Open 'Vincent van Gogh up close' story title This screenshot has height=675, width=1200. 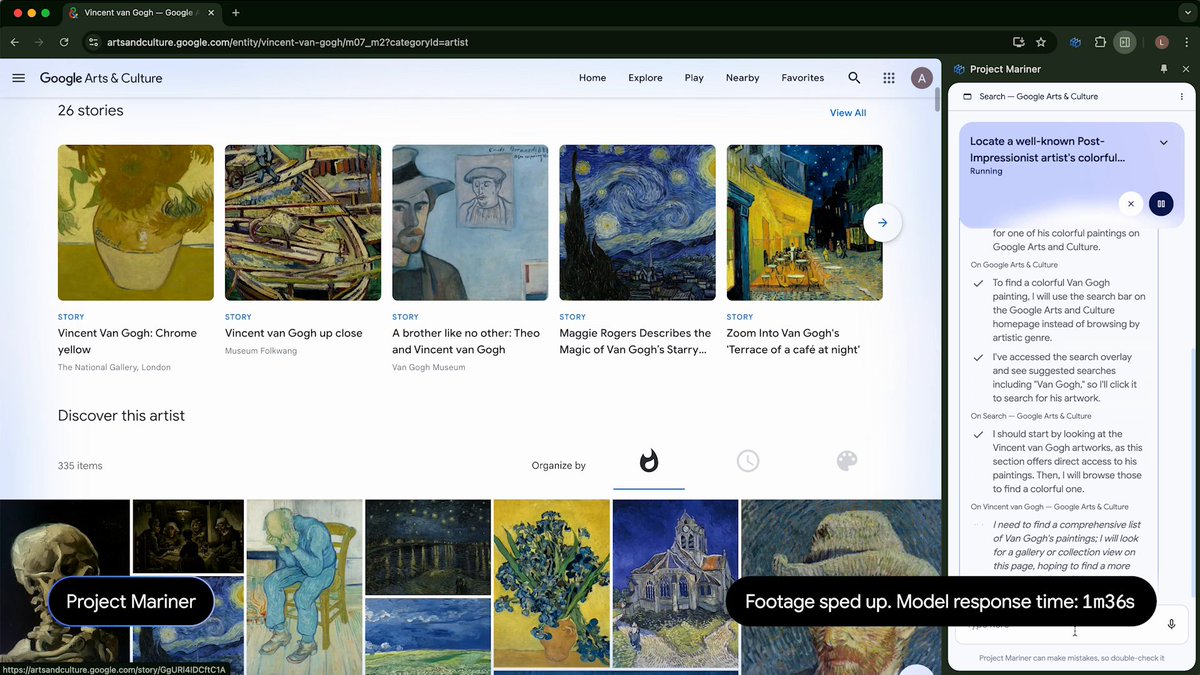point(294,333)
